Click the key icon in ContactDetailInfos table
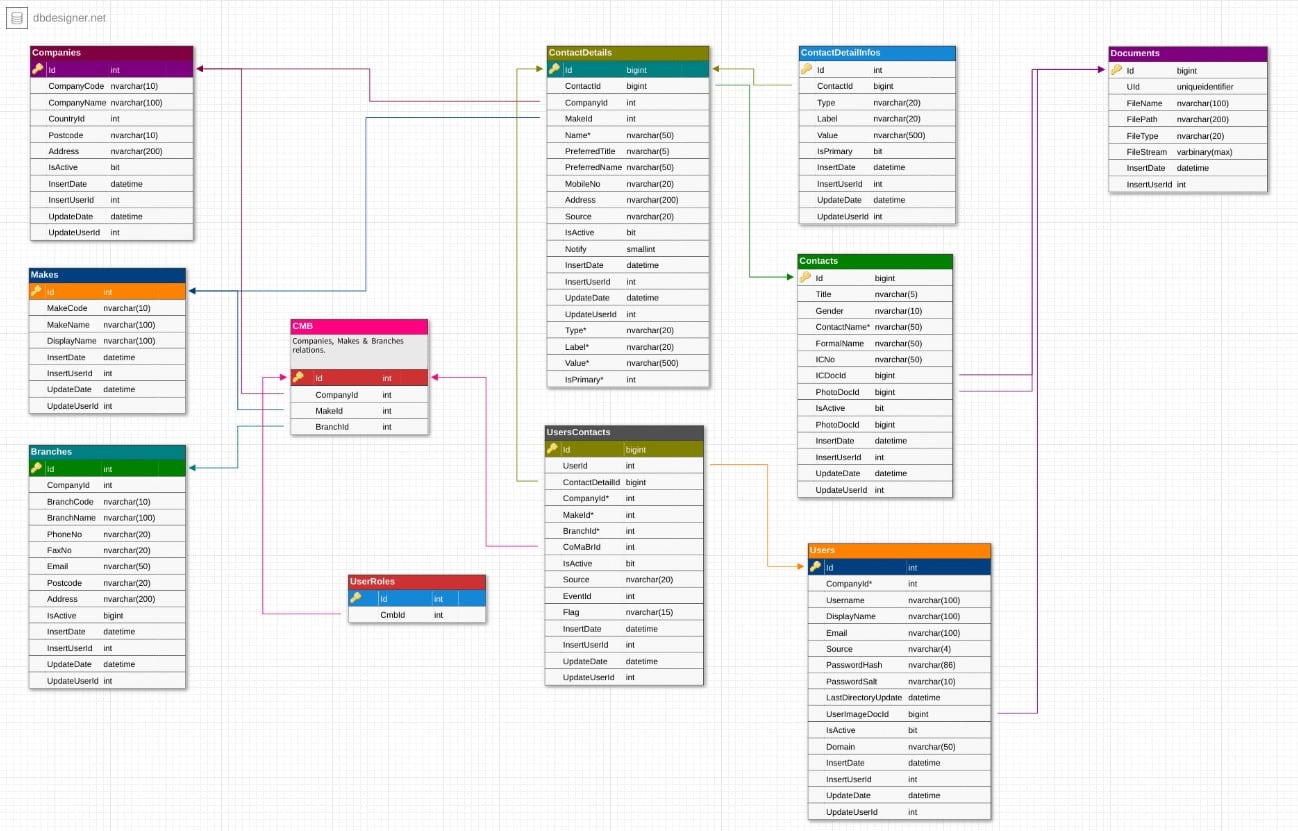The width and height of the screenshot is (1298, 831). coord(807,70)
